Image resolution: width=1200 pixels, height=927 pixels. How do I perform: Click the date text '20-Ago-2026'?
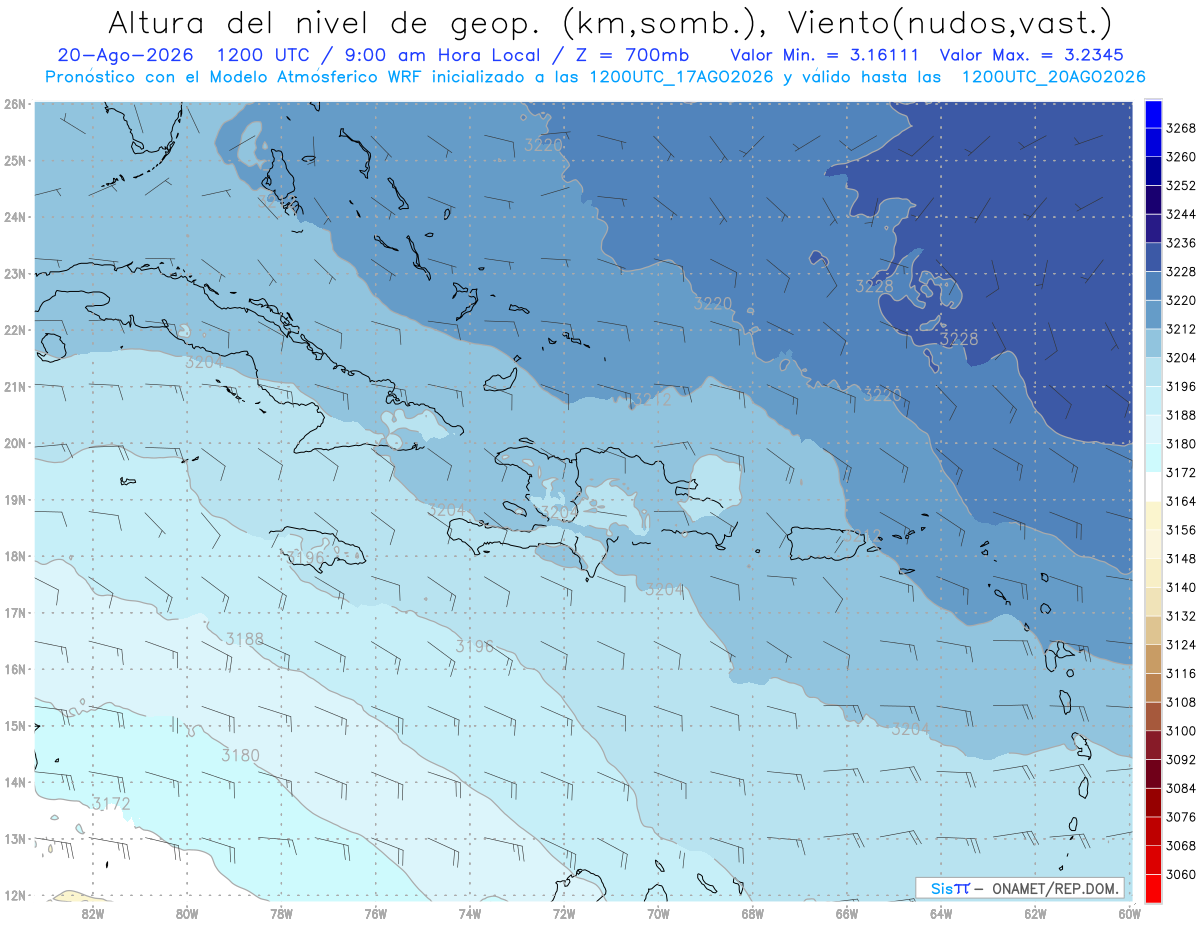click(125, 55)
